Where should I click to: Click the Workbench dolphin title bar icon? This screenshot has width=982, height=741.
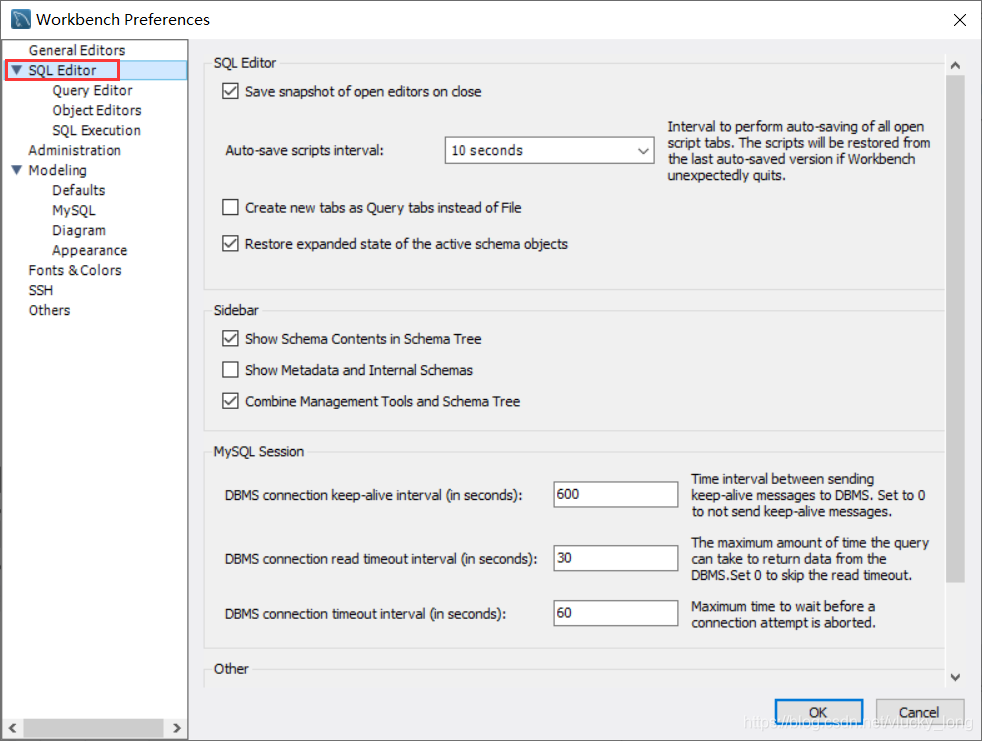coord(21,19)
